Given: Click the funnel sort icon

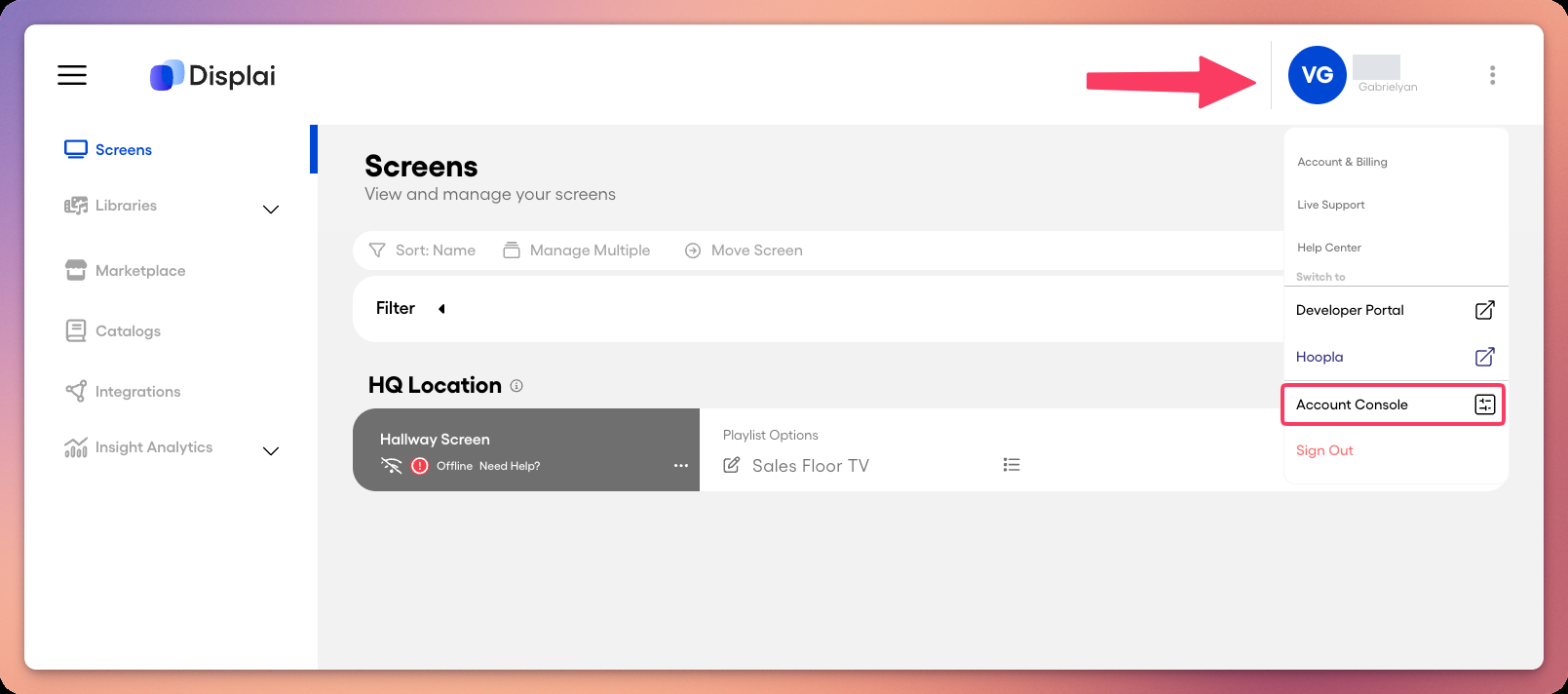Looking at the screenshot, I should 377,251.
